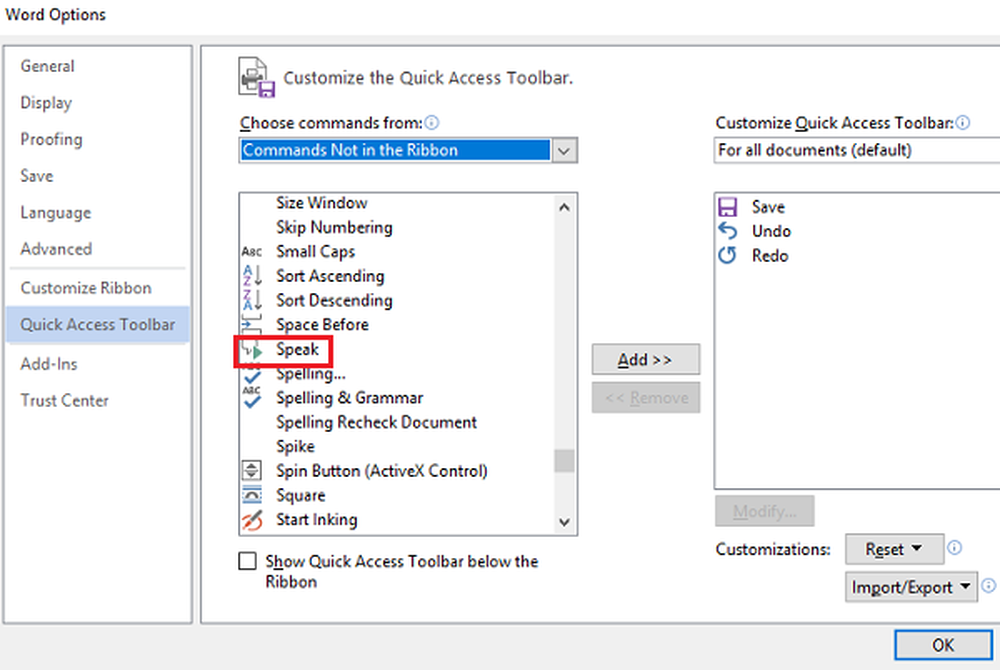Click the Spin Button ActiveX icon

coord(252,470)
